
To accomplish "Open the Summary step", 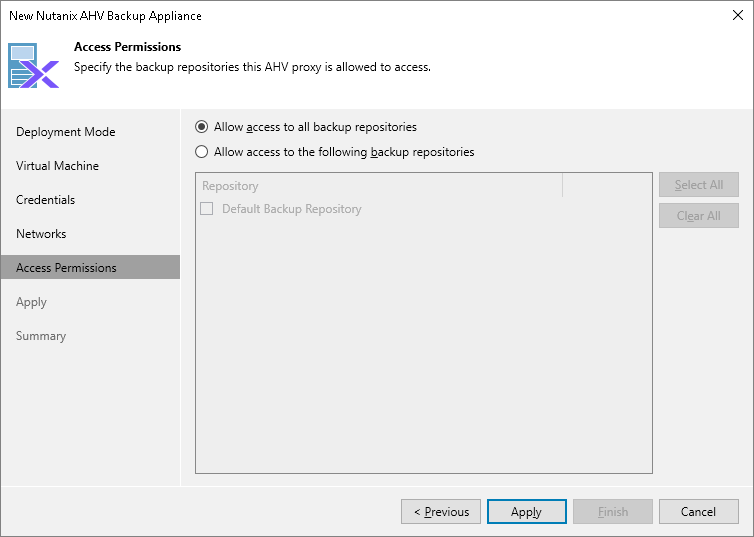I will pyautogui.click(x=41, y=336).
